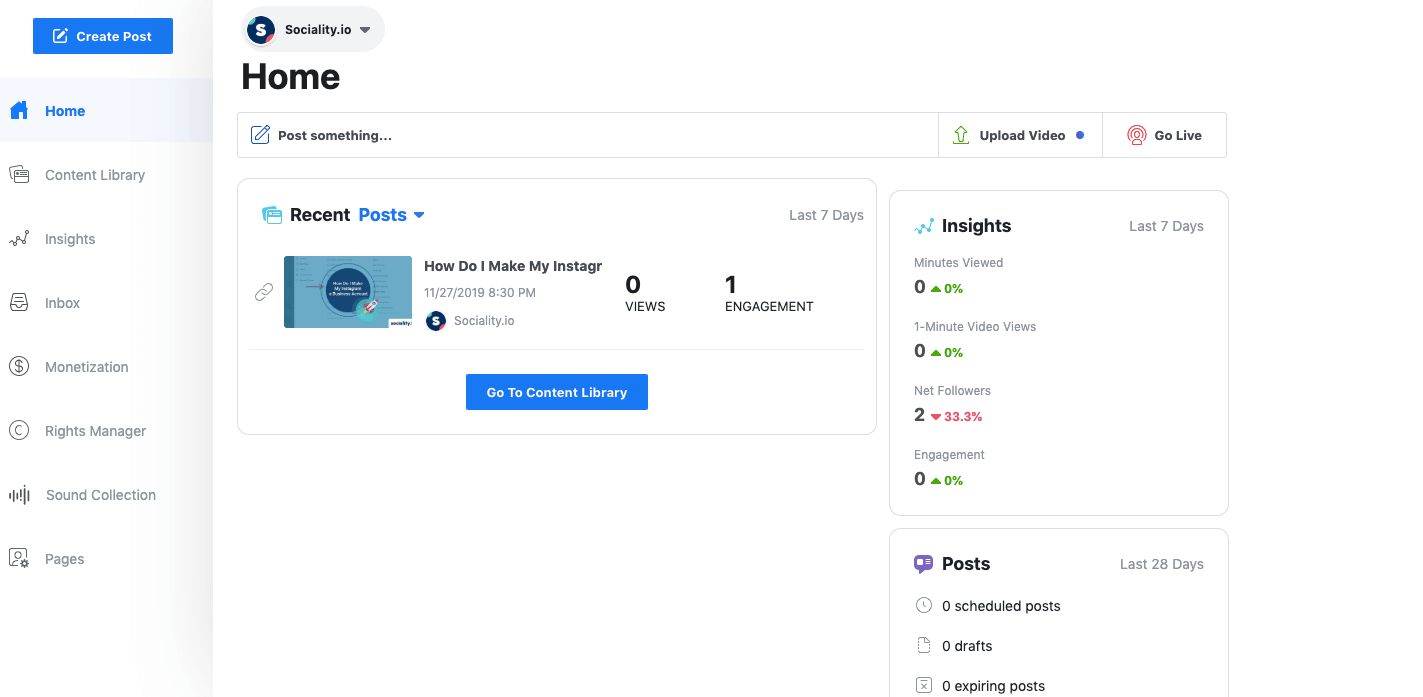Click the Create Post button

click(102, 35)
